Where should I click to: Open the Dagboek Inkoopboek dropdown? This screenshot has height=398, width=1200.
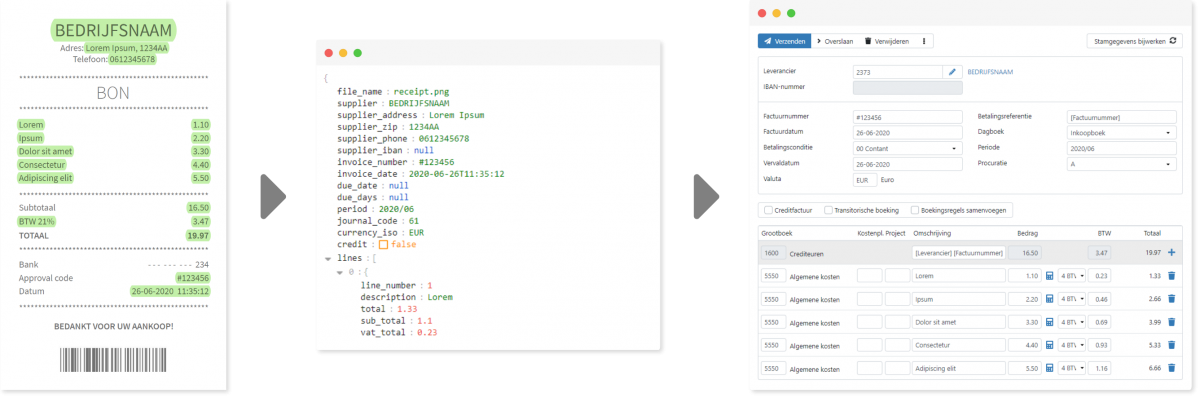pos(1121,132)
